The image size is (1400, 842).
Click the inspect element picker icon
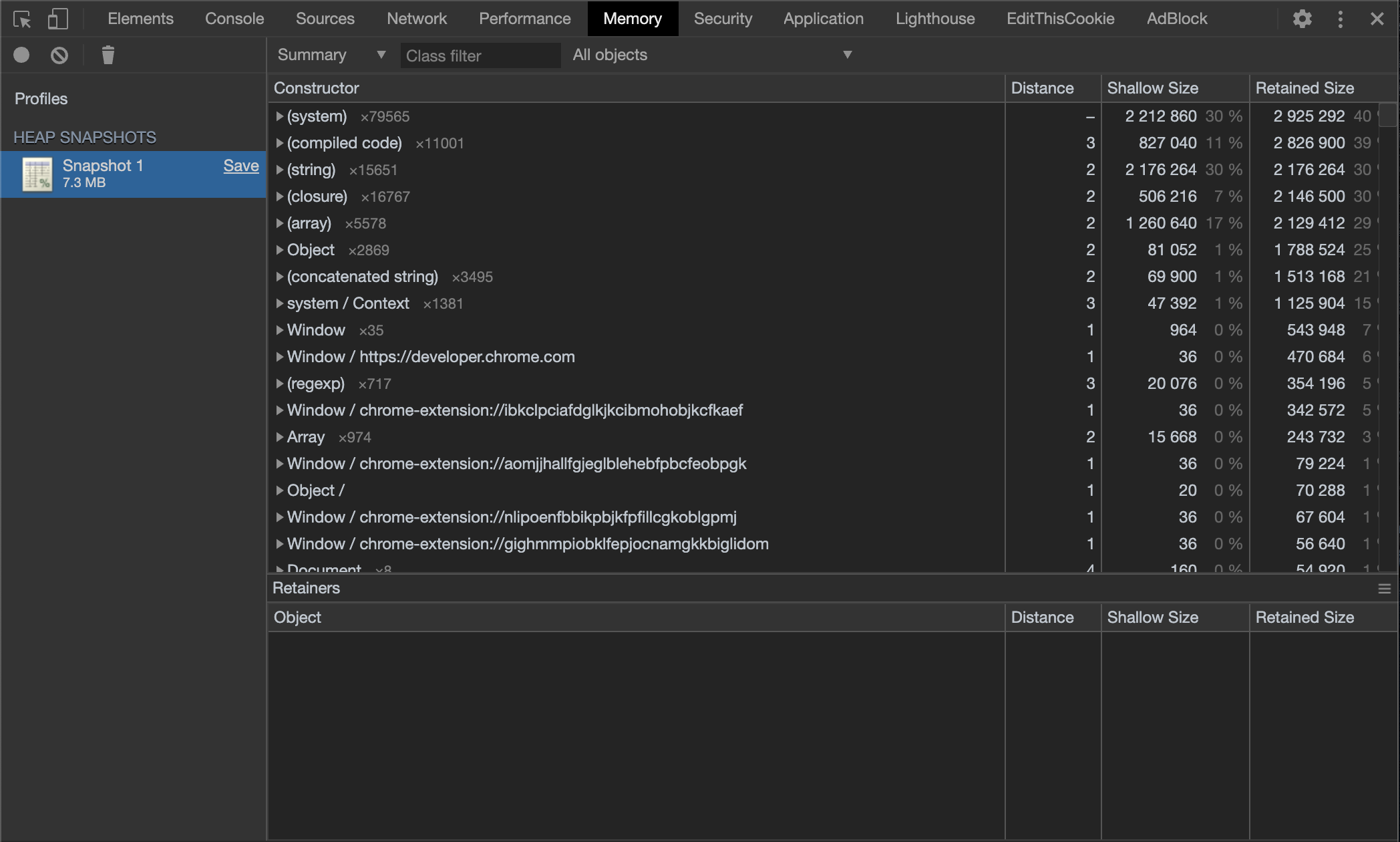pyautogui.click(x=22, y=19)
